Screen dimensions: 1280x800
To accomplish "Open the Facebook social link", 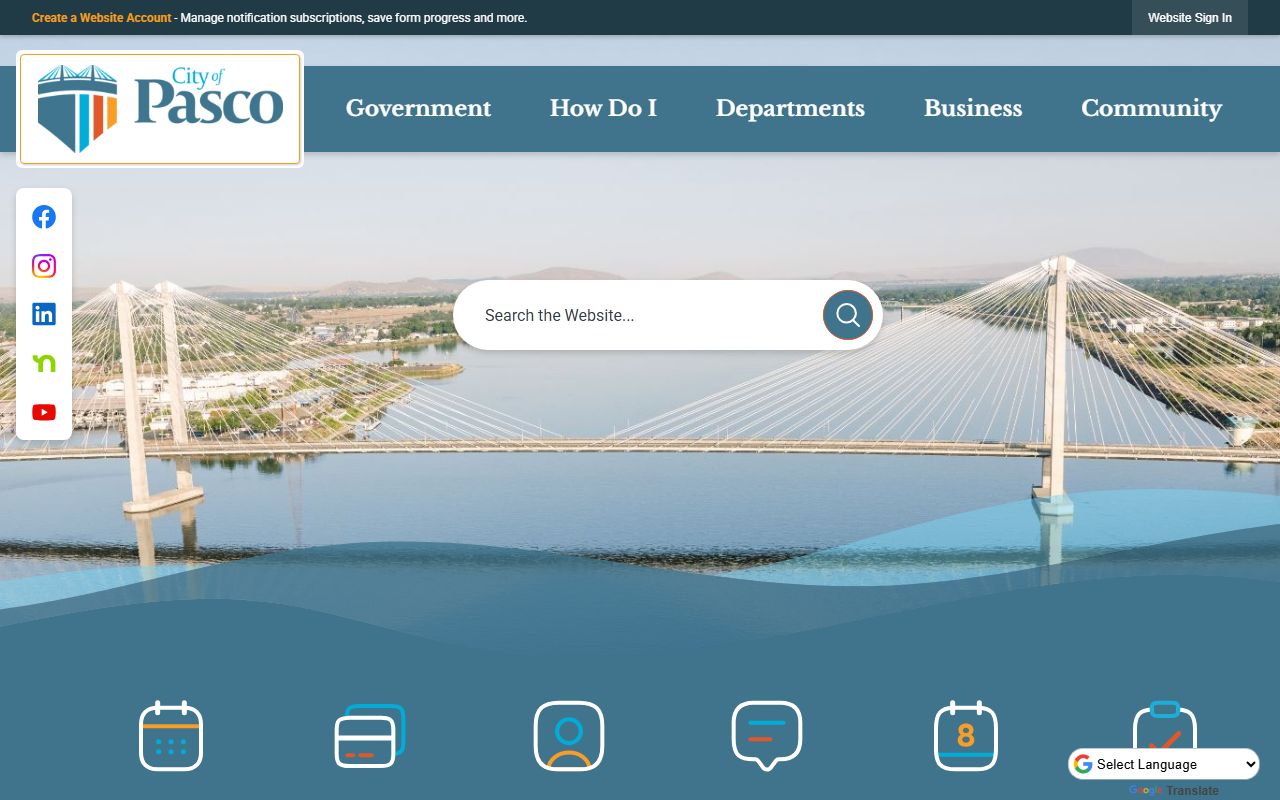I will [44, 217].
